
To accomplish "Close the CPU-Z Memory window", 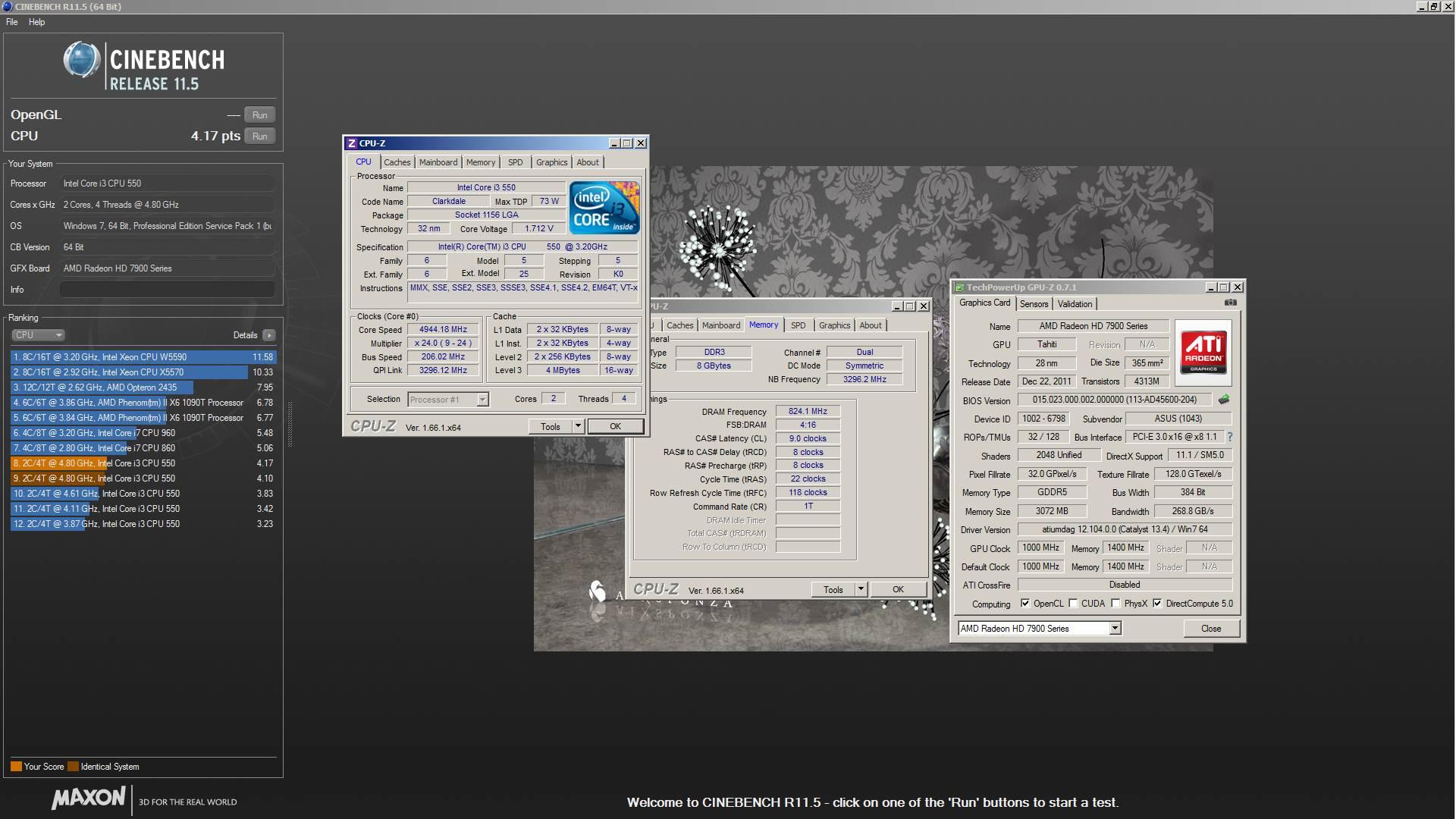I will click(924, 306).
